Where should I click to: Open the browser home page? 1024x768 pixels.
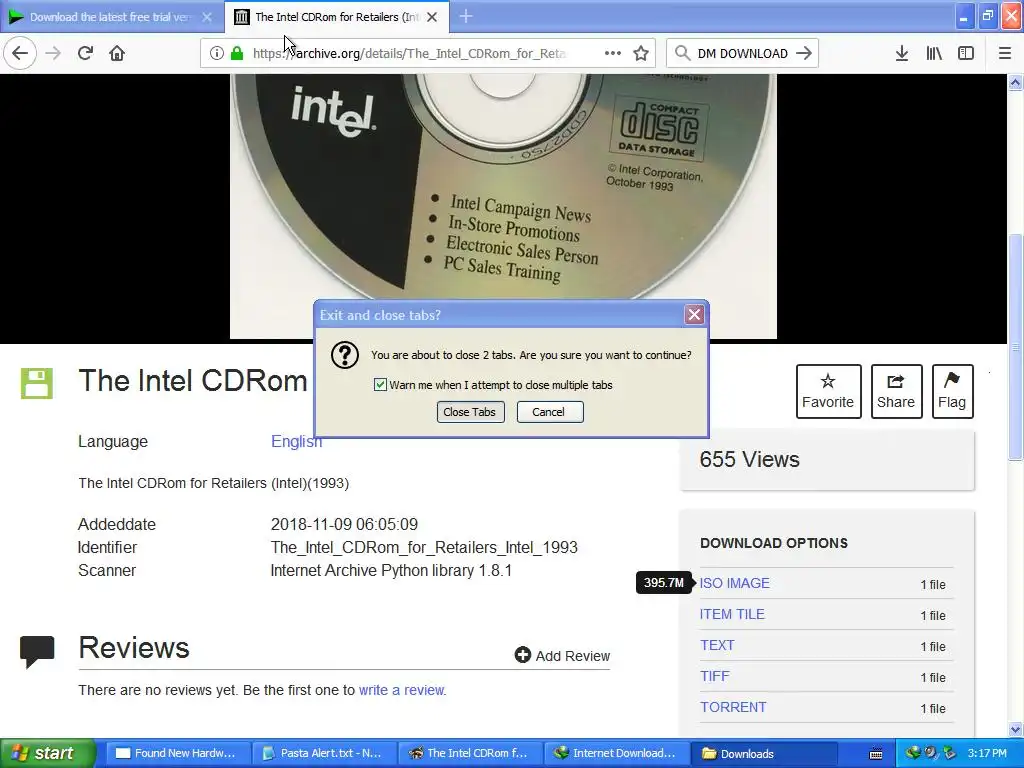117,53
